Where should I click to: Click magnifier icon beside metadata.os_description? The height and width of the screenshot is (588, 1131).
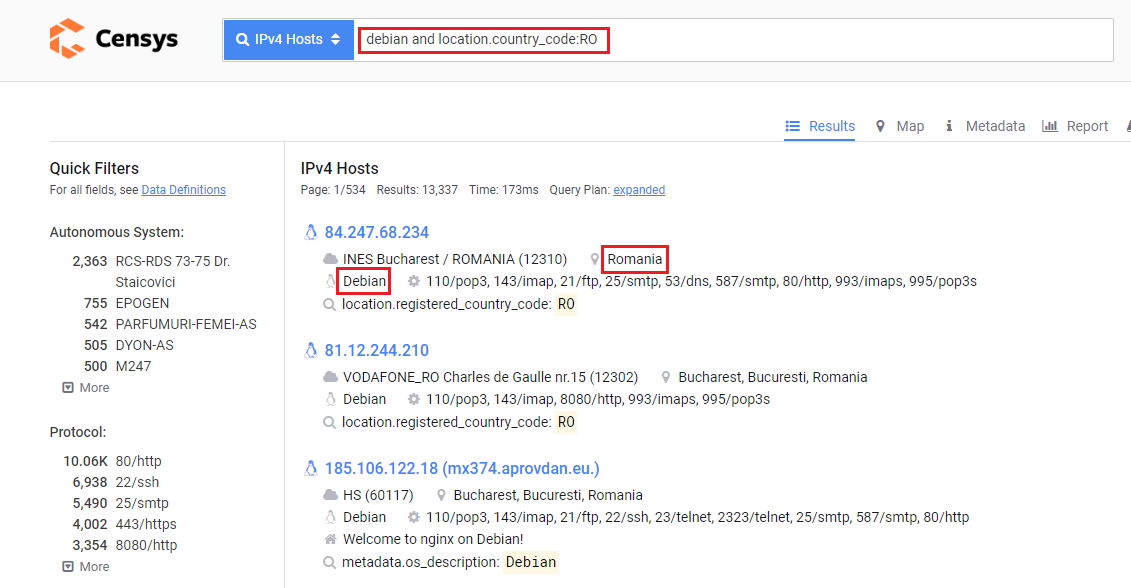tap(330, 563)
